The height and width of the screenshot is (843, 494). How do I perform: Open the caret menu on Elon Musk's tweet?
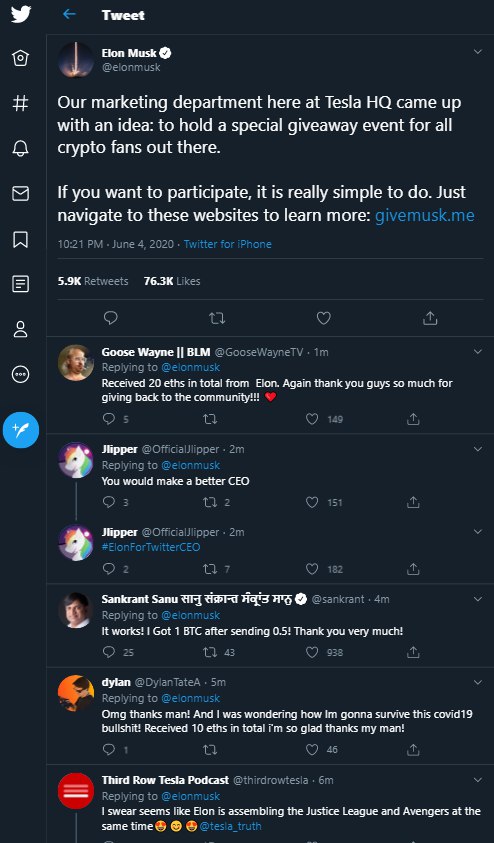477,52
